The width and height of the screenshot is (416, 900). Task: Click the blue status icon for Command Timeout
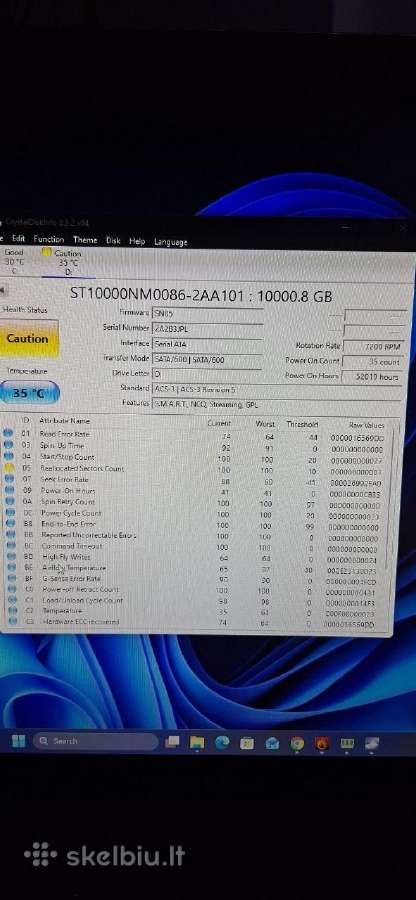coord(9,546)
